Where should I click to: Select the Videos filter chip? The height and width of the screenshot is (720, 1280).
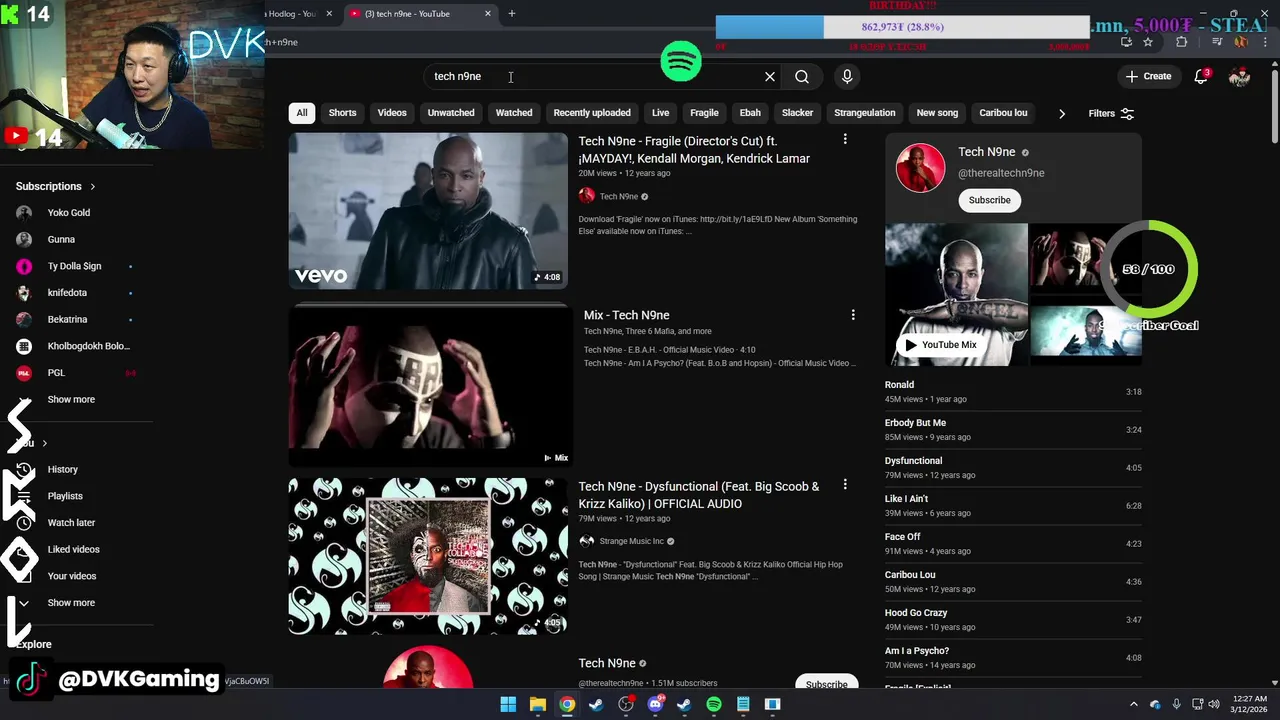pyautogui.click(x=392, y=113)
